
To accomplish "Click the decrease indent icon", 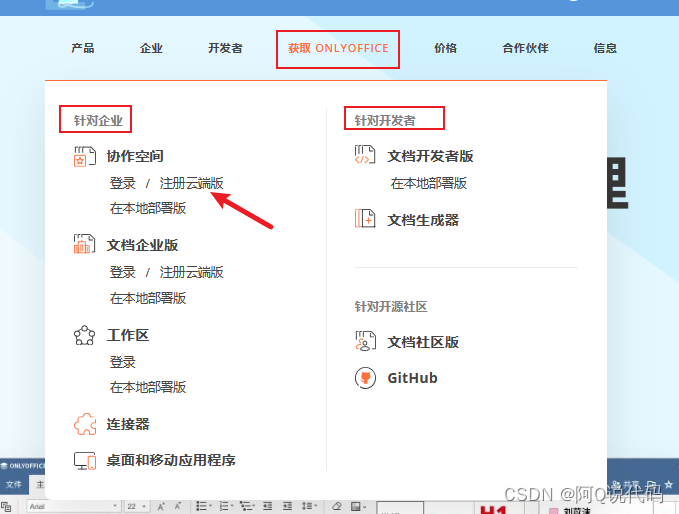I will [x=268, y=506].
